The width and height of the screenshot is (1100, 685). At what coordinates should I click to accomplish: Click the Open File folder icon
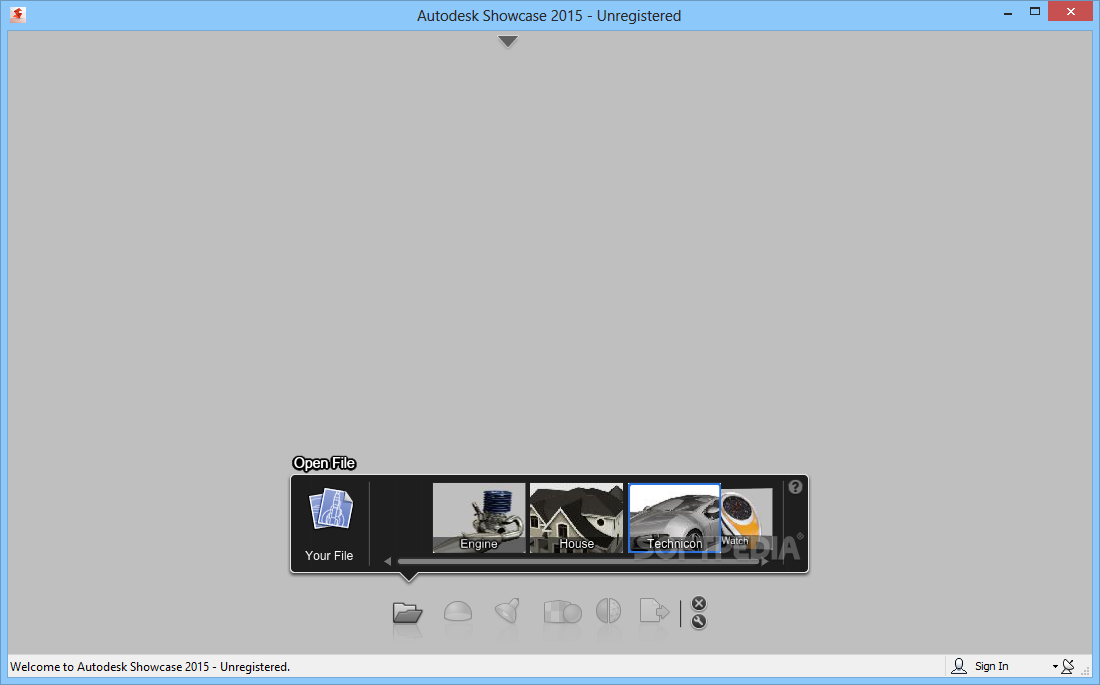pyautogui.click(x=408, y=612)
